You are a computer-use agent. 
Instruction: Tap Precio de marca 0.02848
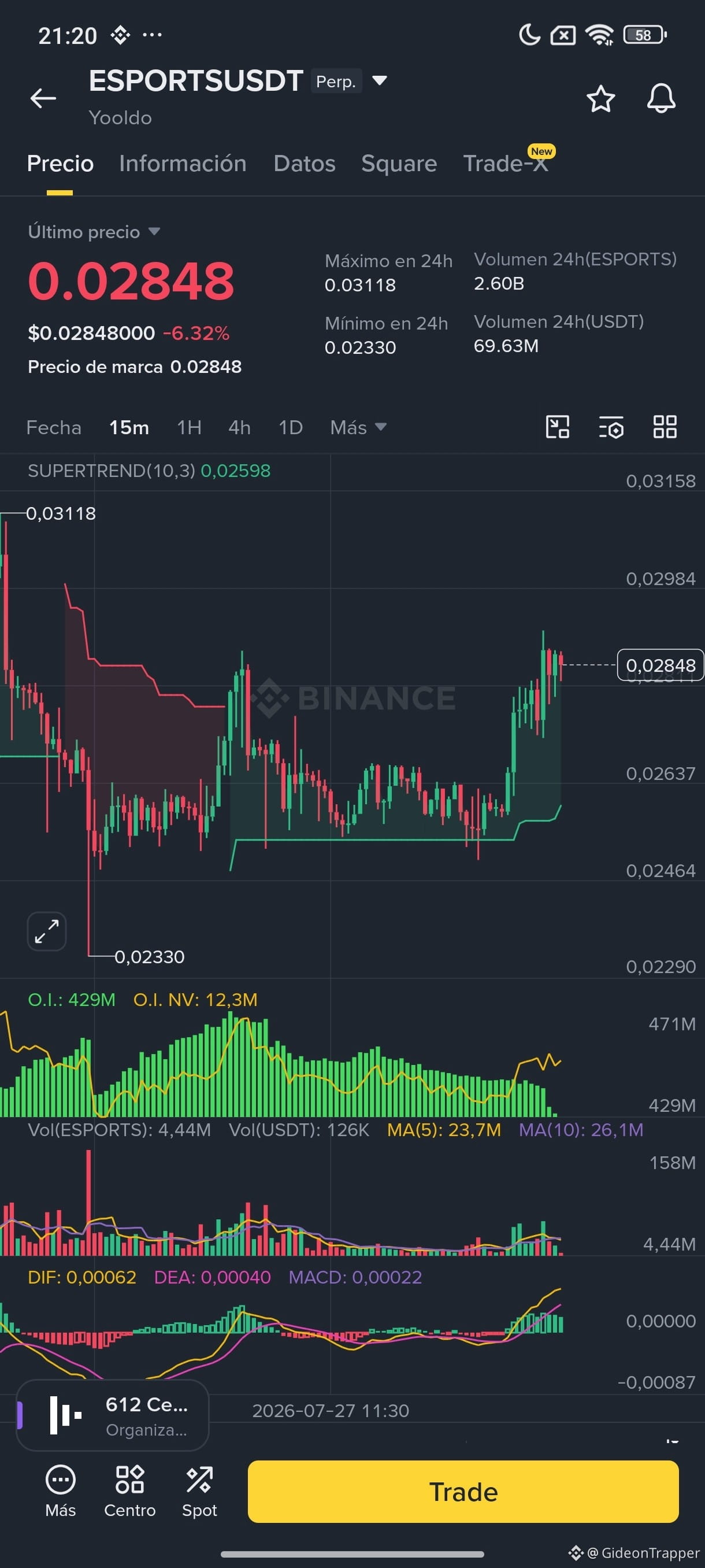(135, 367)
